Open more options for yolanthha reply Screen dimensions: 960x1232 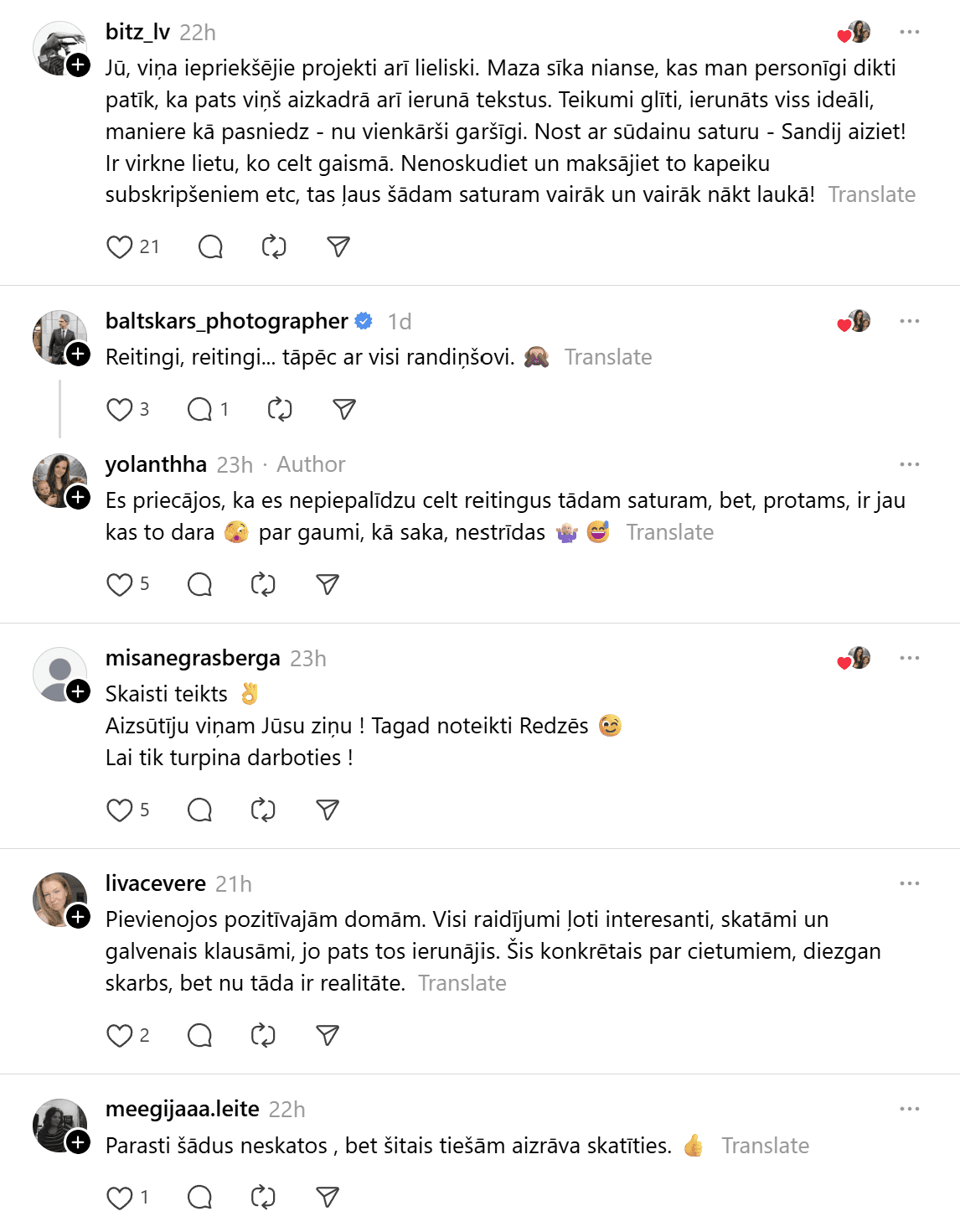pyautogui.click(x=909, y=465)
